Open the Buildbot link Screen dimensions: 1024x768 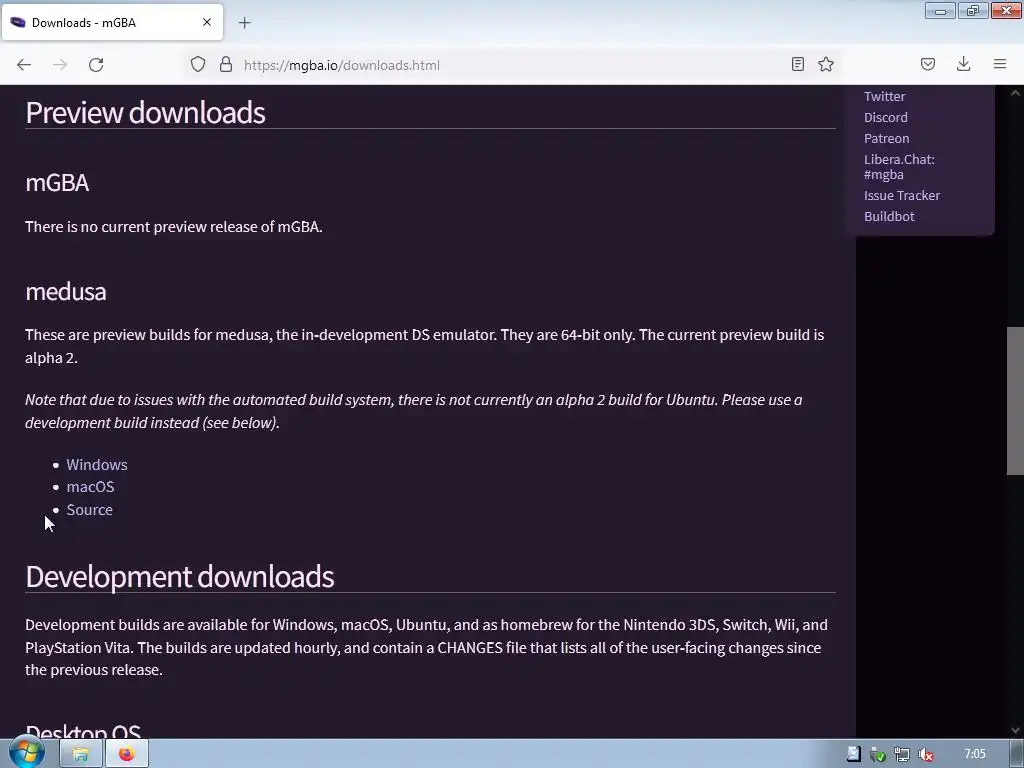(x=889, y=216)
